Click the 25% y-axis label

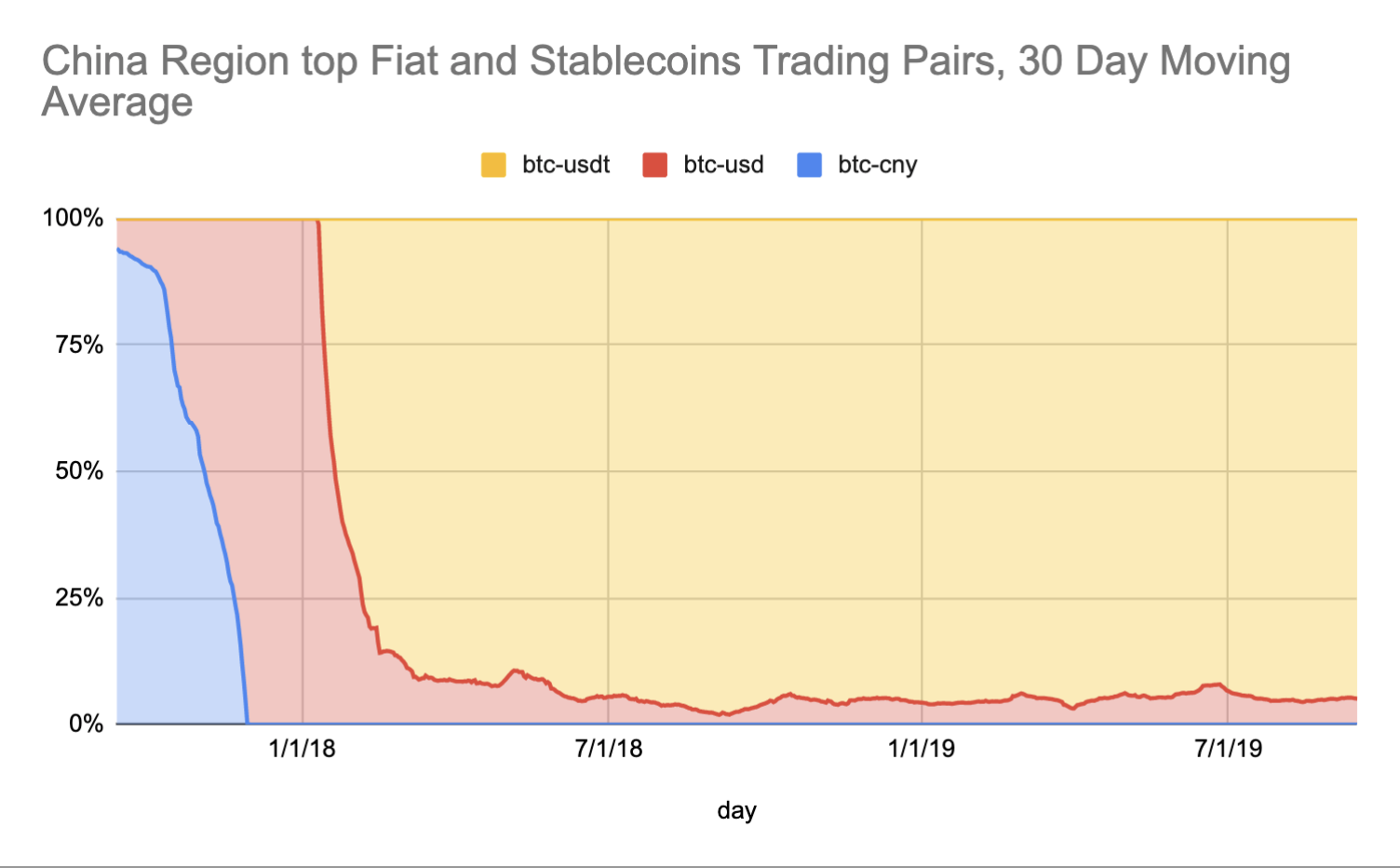(x=78, y=598)
